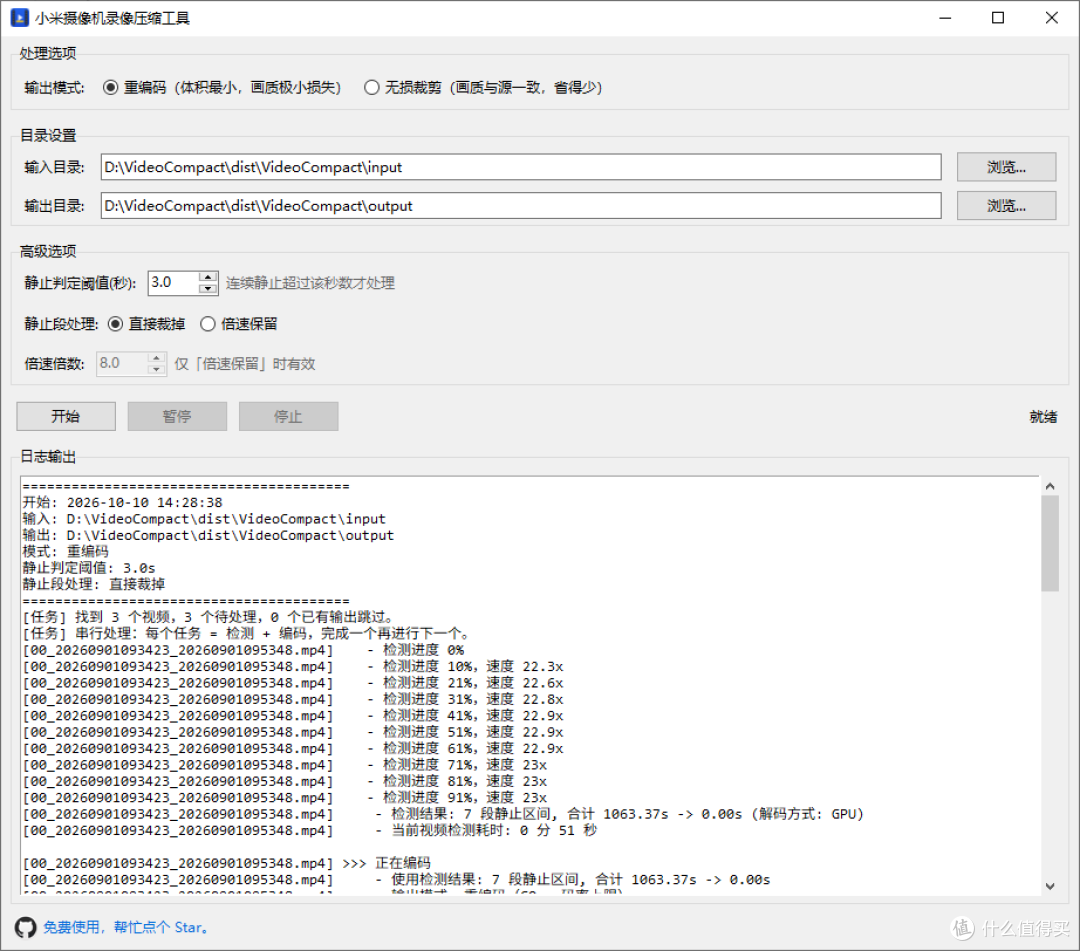This screenshot has height=951, width=1080.
Task: Browse for the 输出目录 folder
Action: pyautogui.click(x=1006, y=206)
